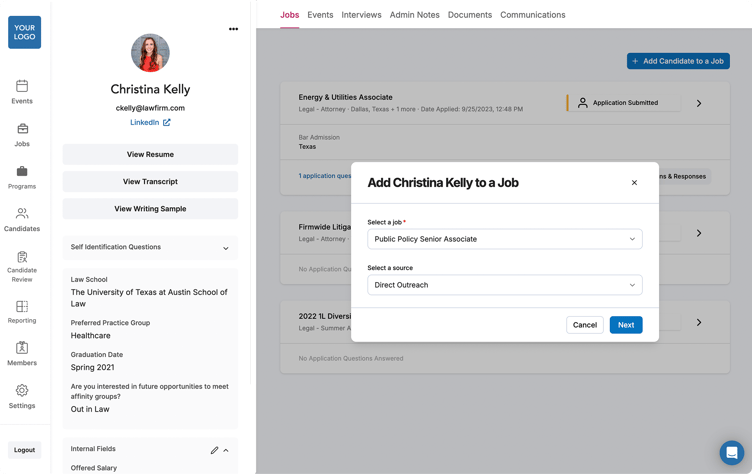Open Firmwide Litigation job row chevron
This screenshot has width=752, height=474.
[x=699, y=233]
